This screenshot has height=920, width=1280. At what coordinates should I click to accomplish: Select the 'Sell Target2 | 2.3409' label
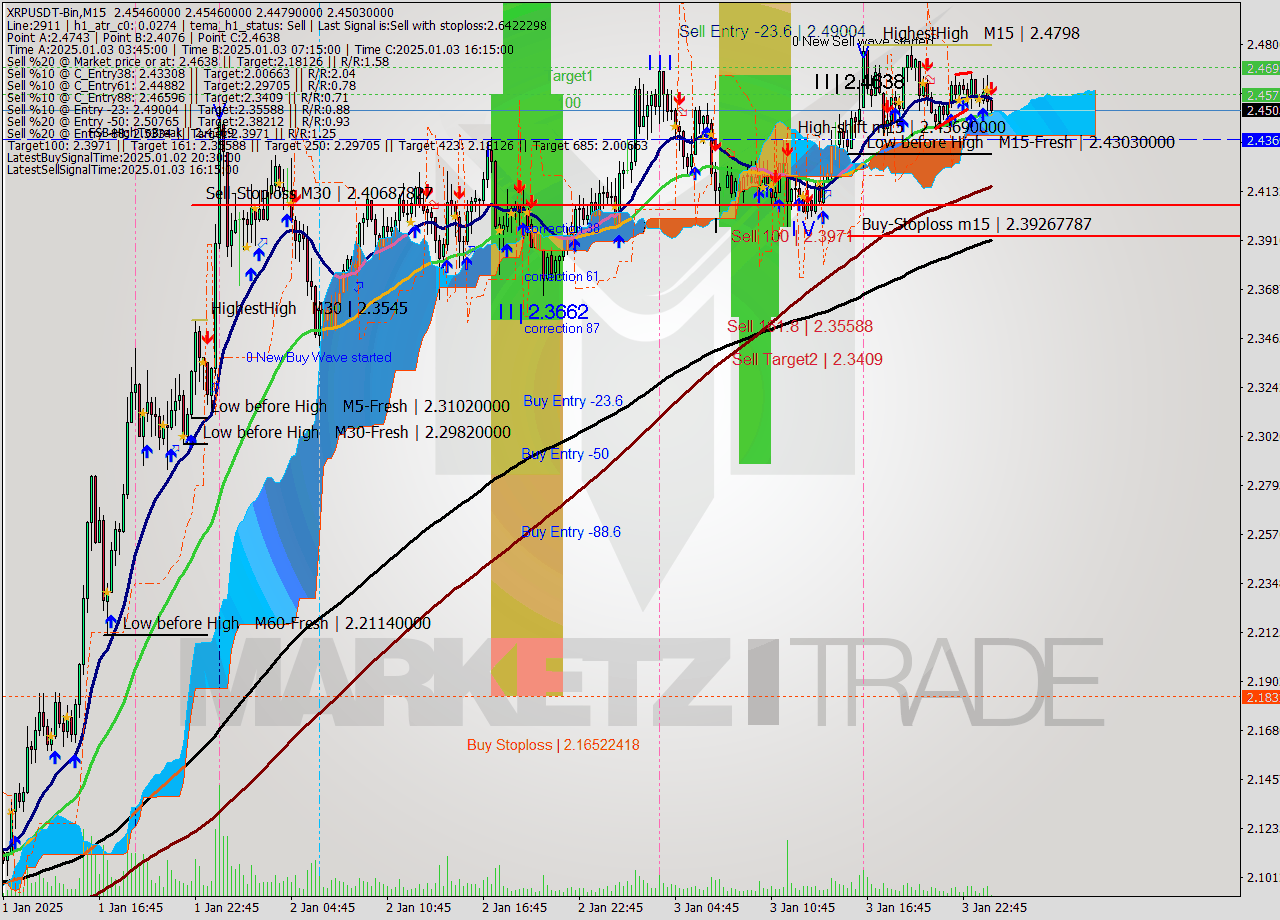coord(807,359)
